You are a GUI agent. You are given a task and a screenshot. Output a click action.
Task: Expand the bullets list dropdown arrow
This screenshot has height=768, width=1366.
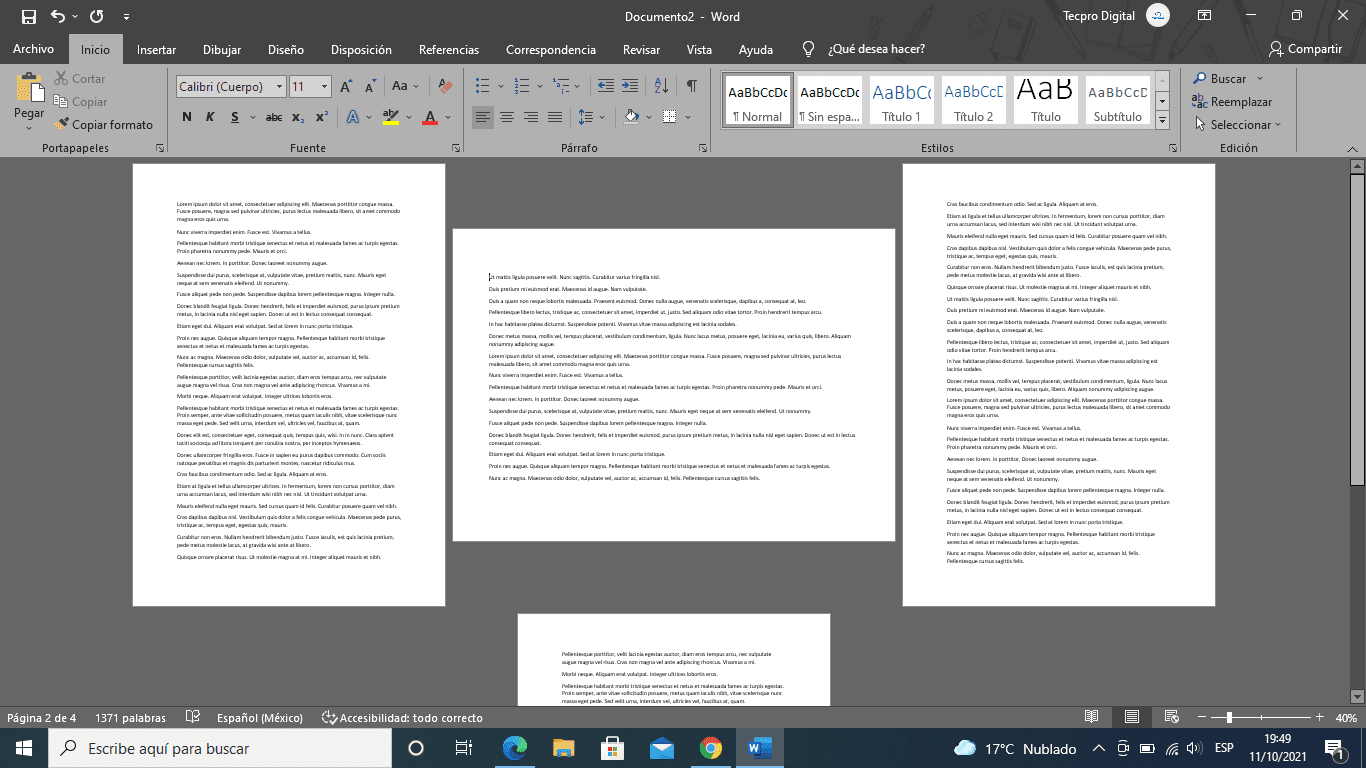point(501,87)
